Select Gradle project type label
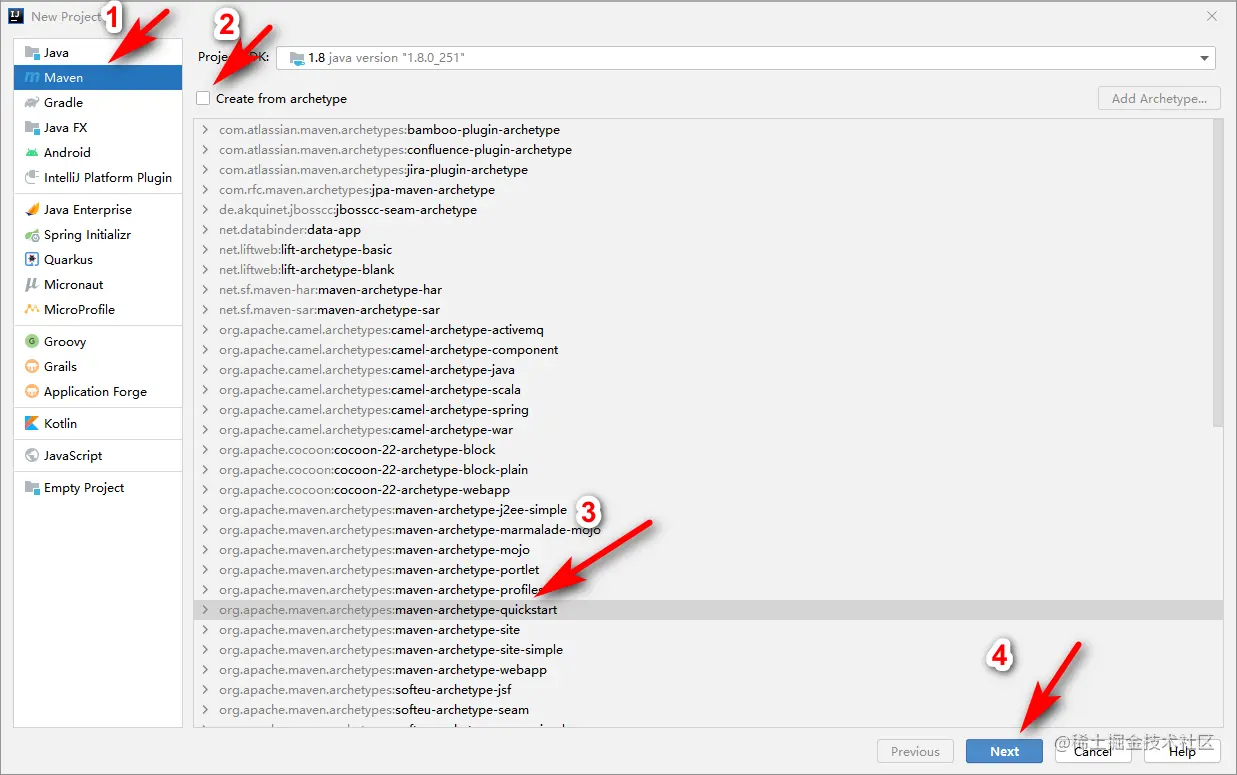This screenshot has width=1237, height=775. [63, 103]
